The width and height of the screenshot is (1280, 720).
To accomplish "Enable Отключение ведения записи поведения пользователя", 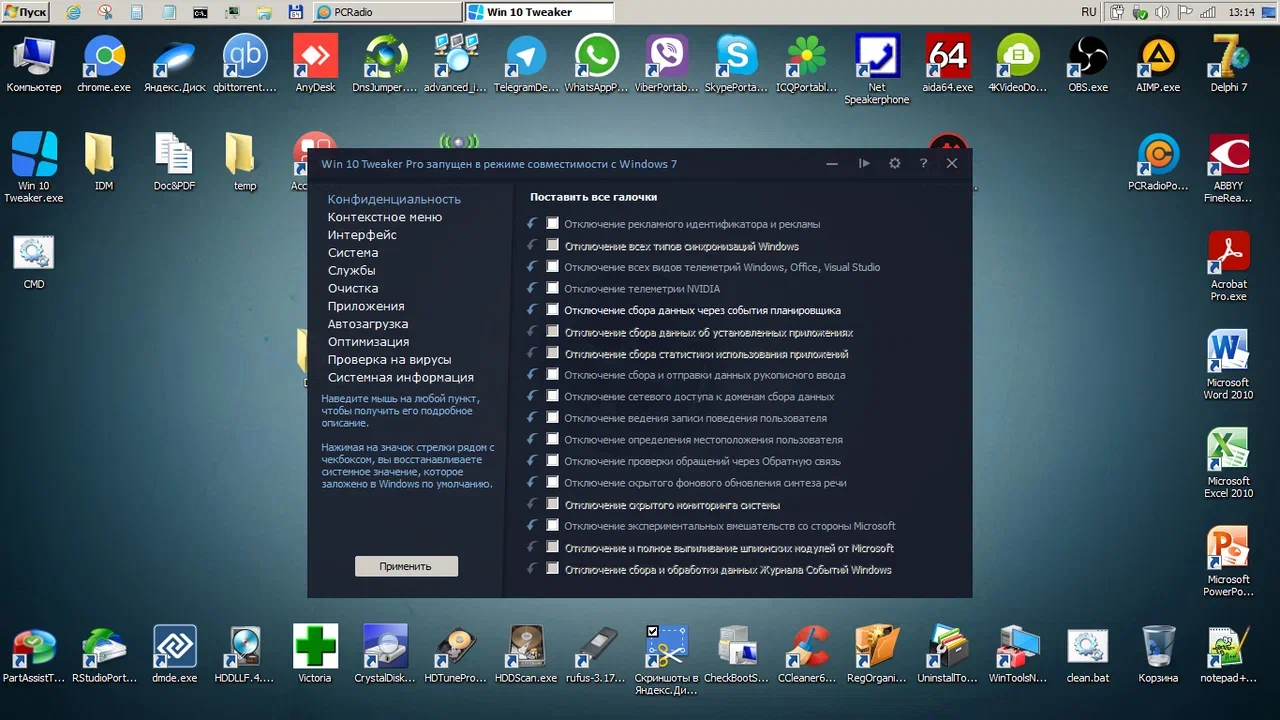I will click(x=552, y=418).
